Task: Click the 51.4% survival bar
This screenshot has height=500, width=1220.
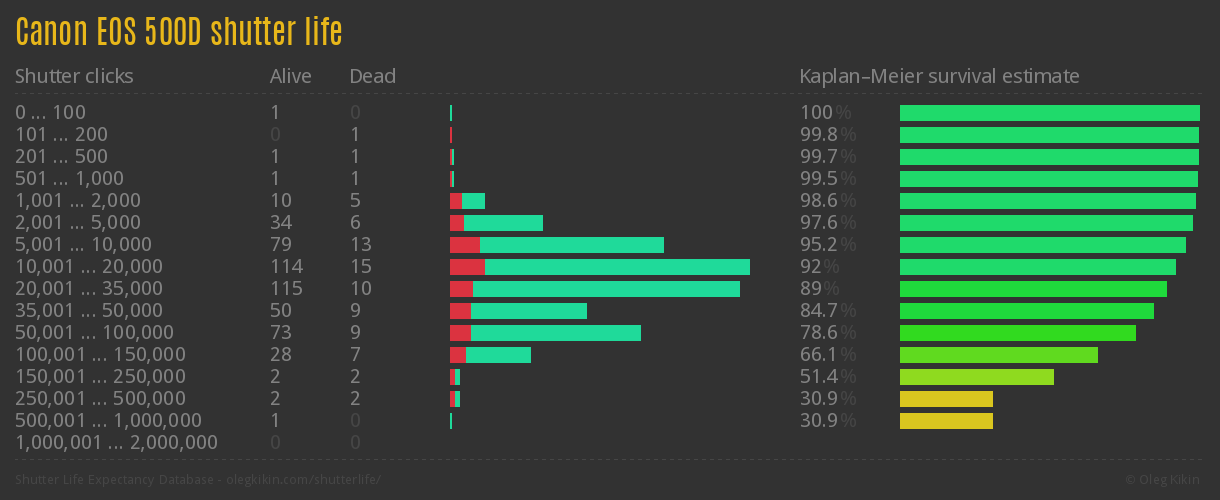Action: (x=976, y=377)
